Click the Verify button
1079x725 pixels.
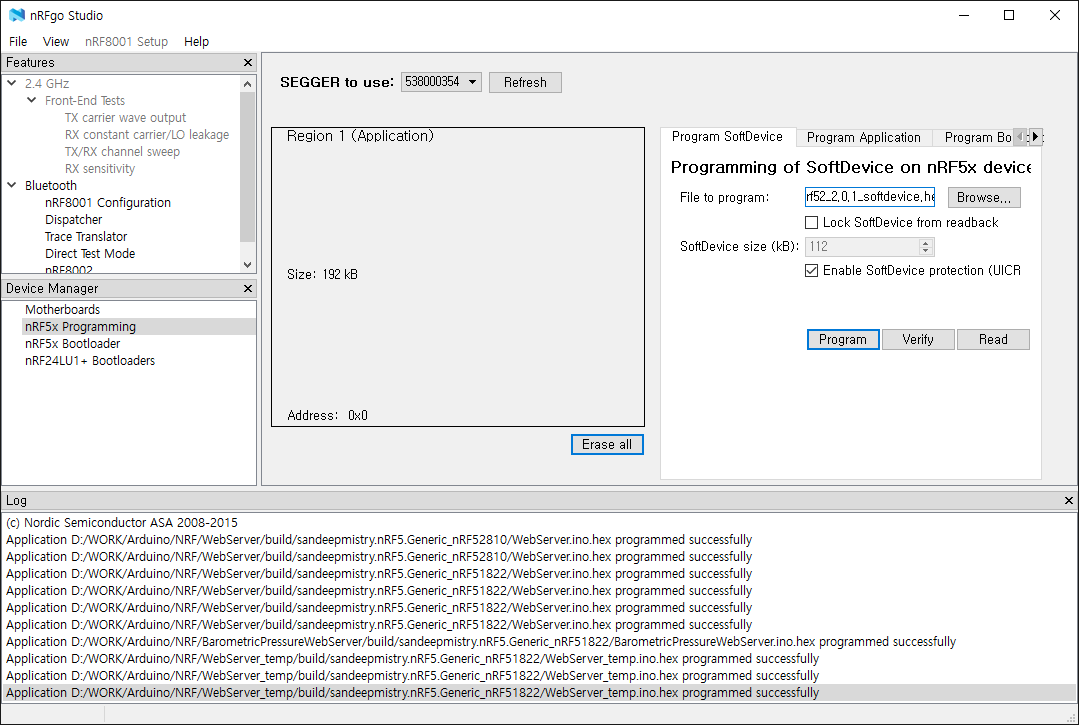pyautogui.click(x=918, y=339)
